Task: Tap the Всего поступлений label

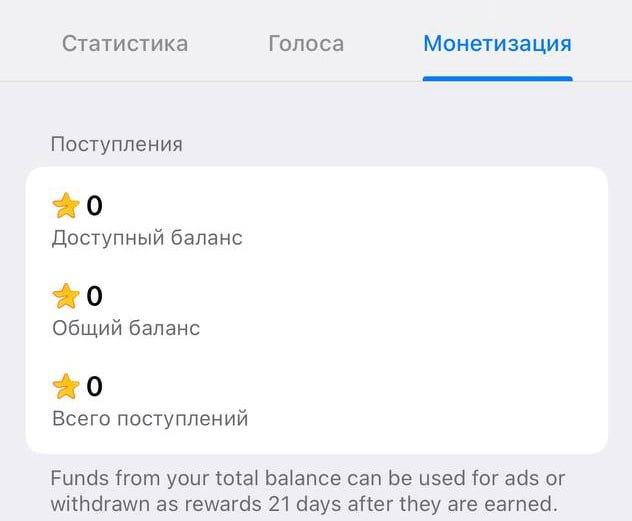Action: (x=149, y=418)
